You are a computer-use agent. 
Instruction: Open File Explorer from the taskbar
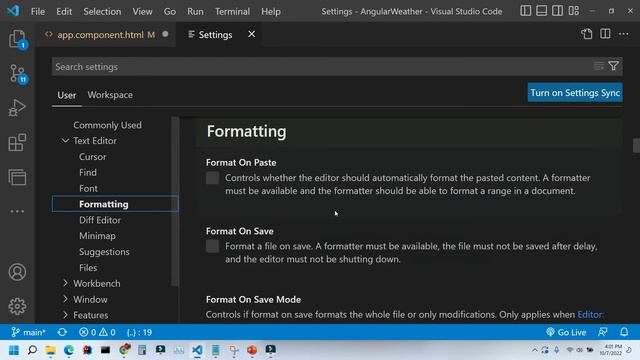pos(51,350)
